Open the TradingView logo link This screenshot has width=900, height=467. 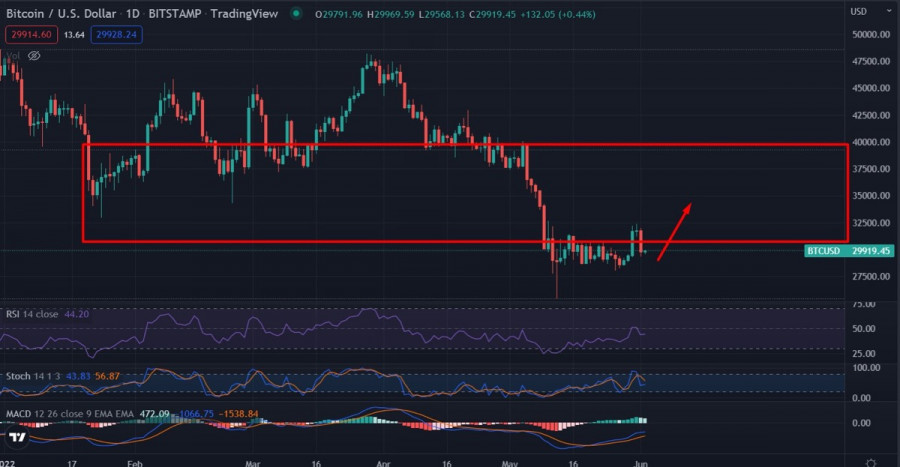(17, 437)
